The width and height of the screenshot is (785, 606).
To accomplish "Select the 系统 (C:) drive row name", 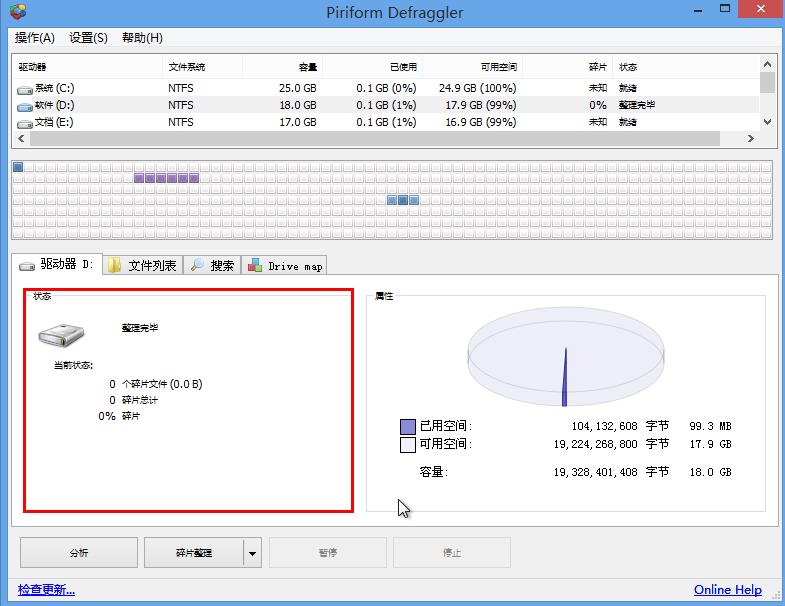I will [55, 88].
